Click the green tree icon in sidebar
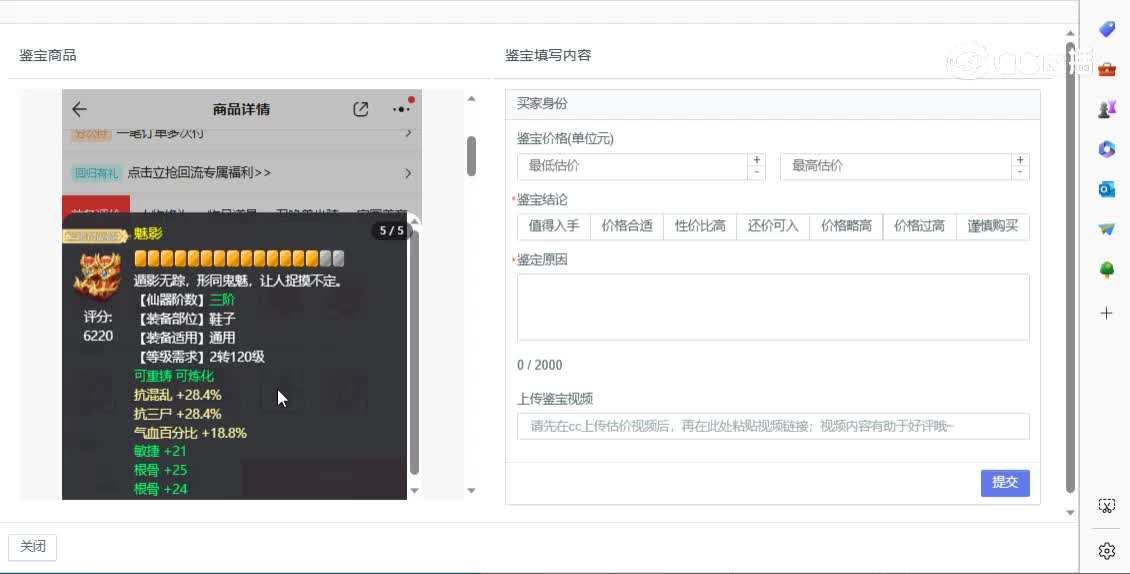Image resolution: width=1130 pixels, height=574 pixels. (1107, 270)
